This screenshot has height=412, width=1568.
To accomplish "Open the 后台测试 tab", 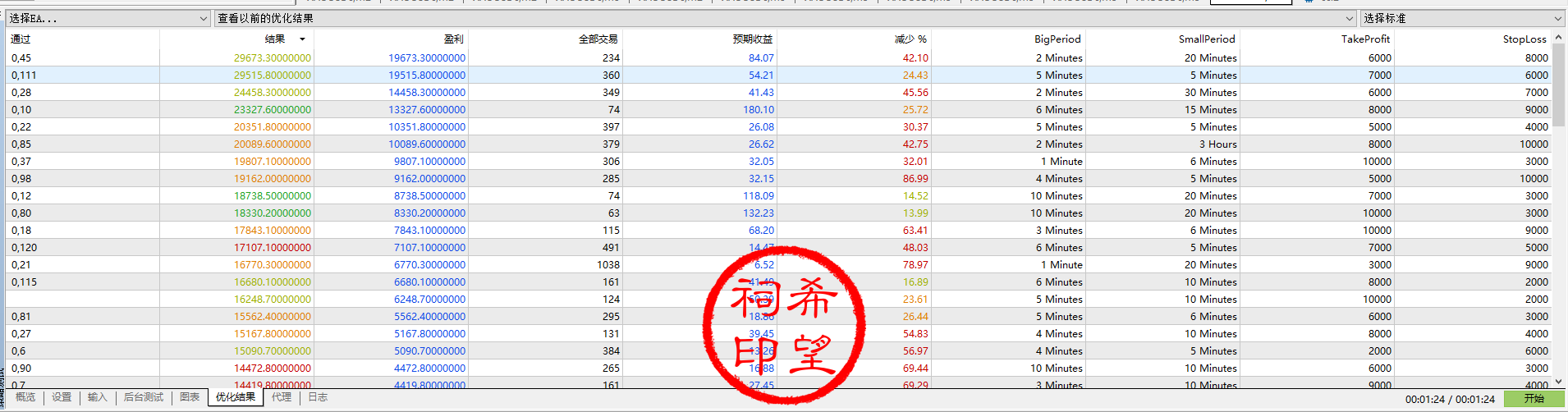I will pos(144,397).
